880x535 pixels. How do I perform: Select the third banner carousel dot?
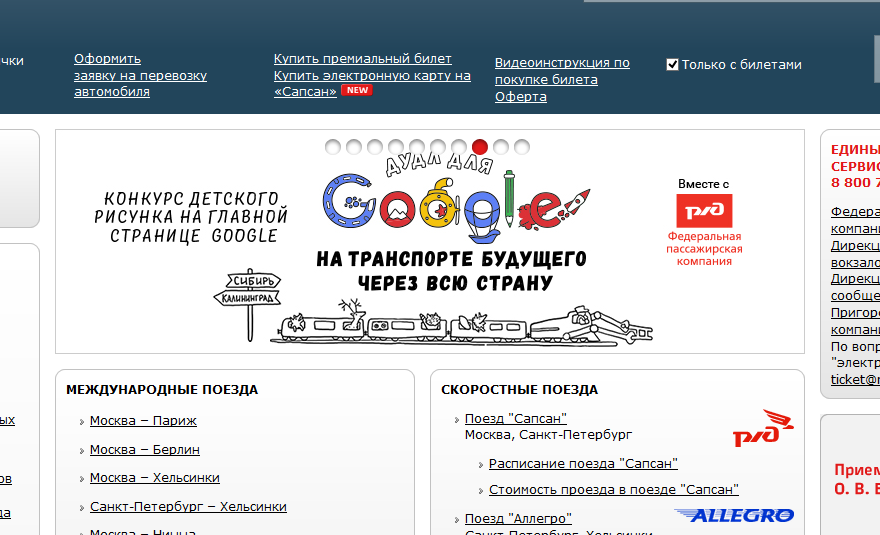[x=375, y=147]
